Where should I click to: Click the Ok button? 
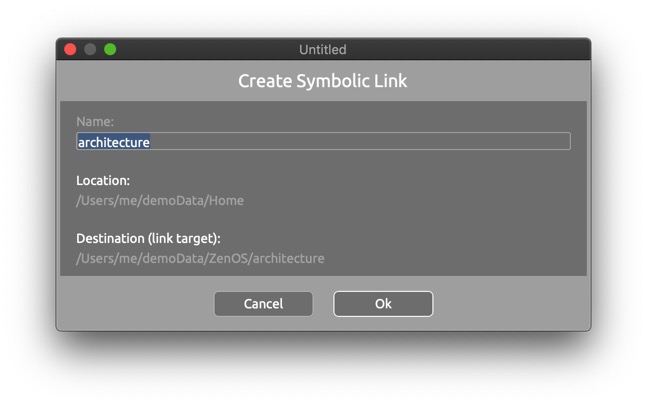tap(383, 304)
